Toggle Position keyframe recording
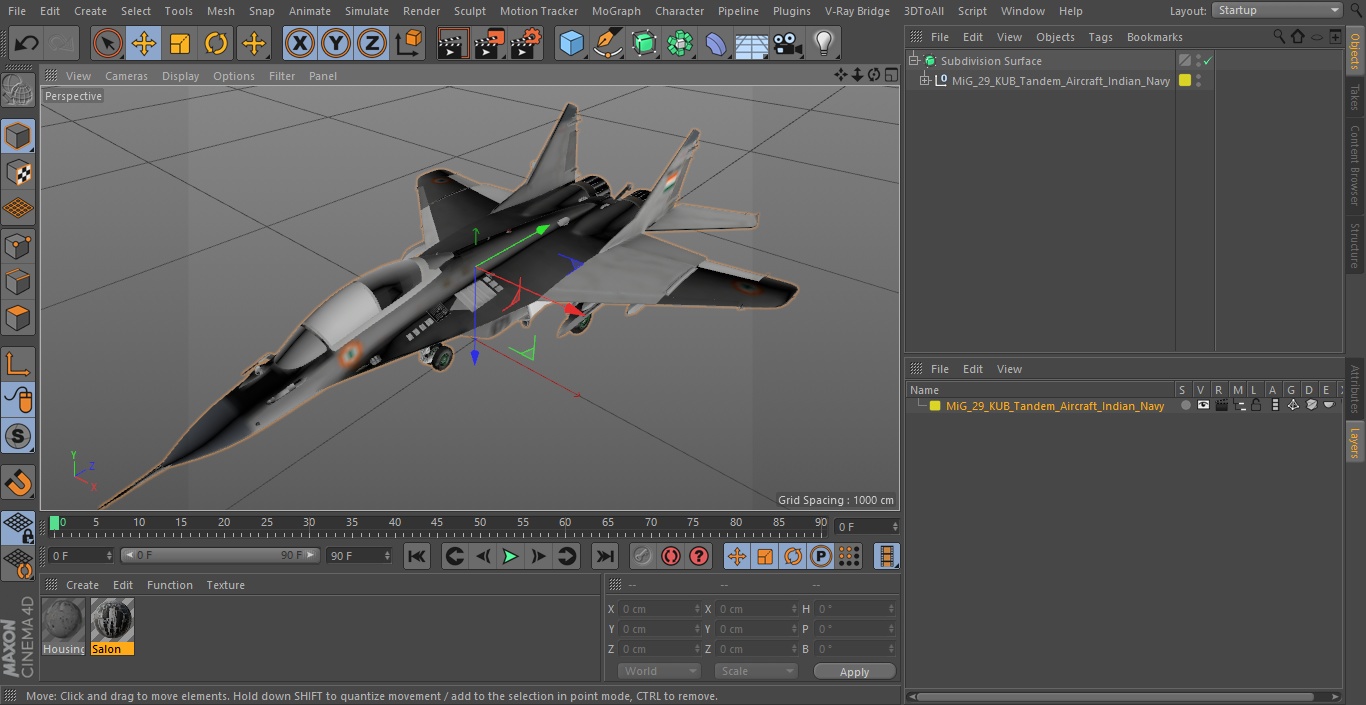The width and height of the screenshot is (1366, 705). (737, 556)
